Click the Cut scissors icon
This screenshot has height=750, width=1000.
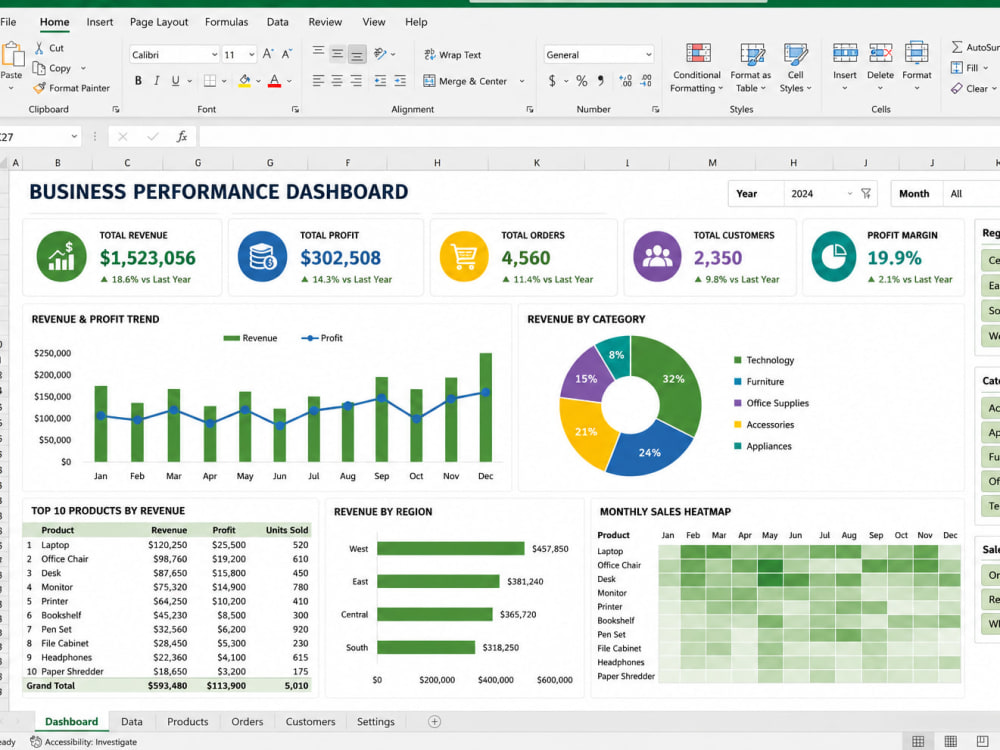(40, 48)
